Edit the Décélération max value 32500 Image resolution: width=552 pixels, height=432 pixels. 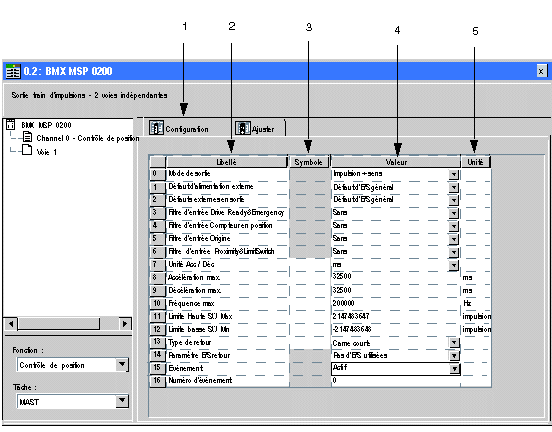[x=396, y=290]
